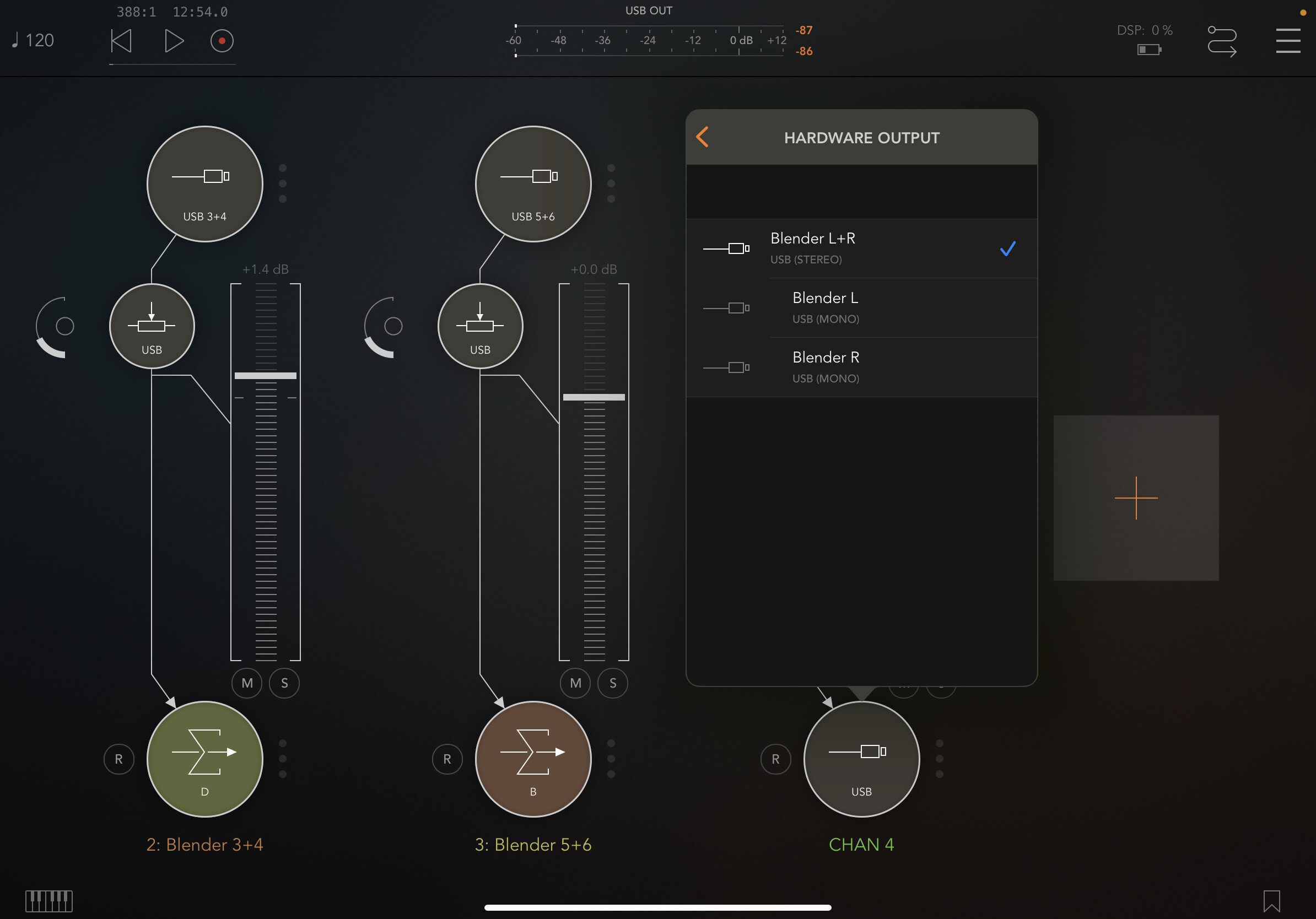Open the bookmark icon at bottom right
The image size is (1316, 919).
click(1271, 901)
